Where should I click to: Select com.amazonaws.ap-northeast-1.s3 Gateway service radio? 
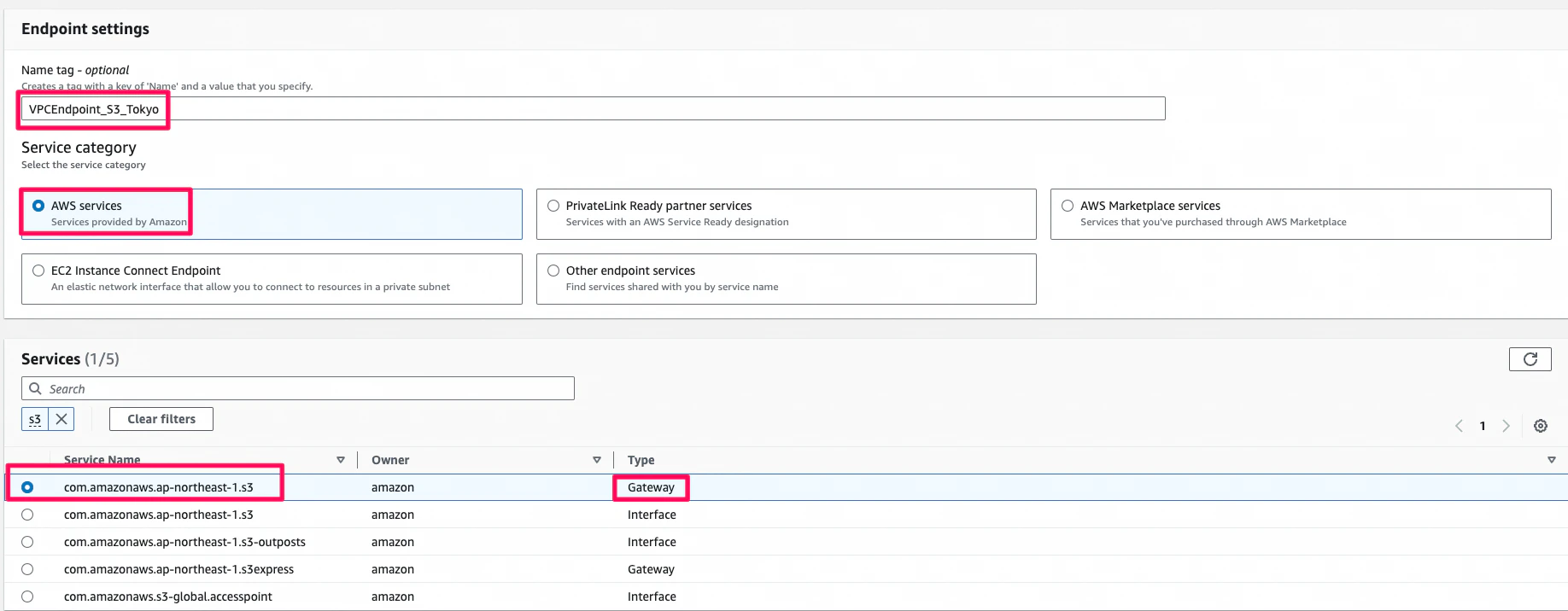pos(27,487)
